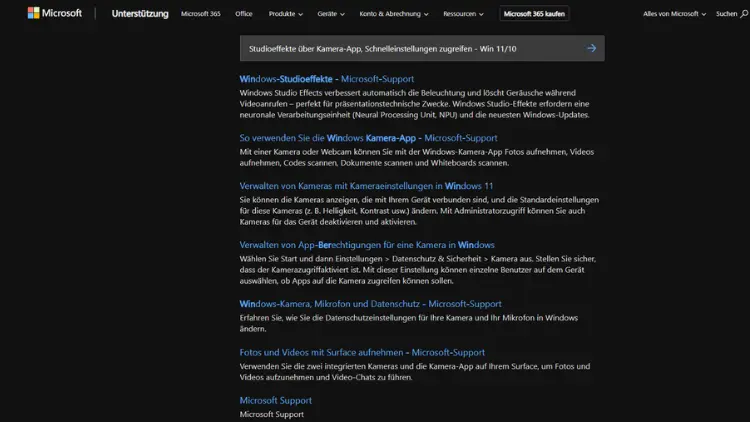The height and width of the screenshot is (422, 750).
Task: Expand the Ressourcen dropdown menu
Action: pos(463,14)
